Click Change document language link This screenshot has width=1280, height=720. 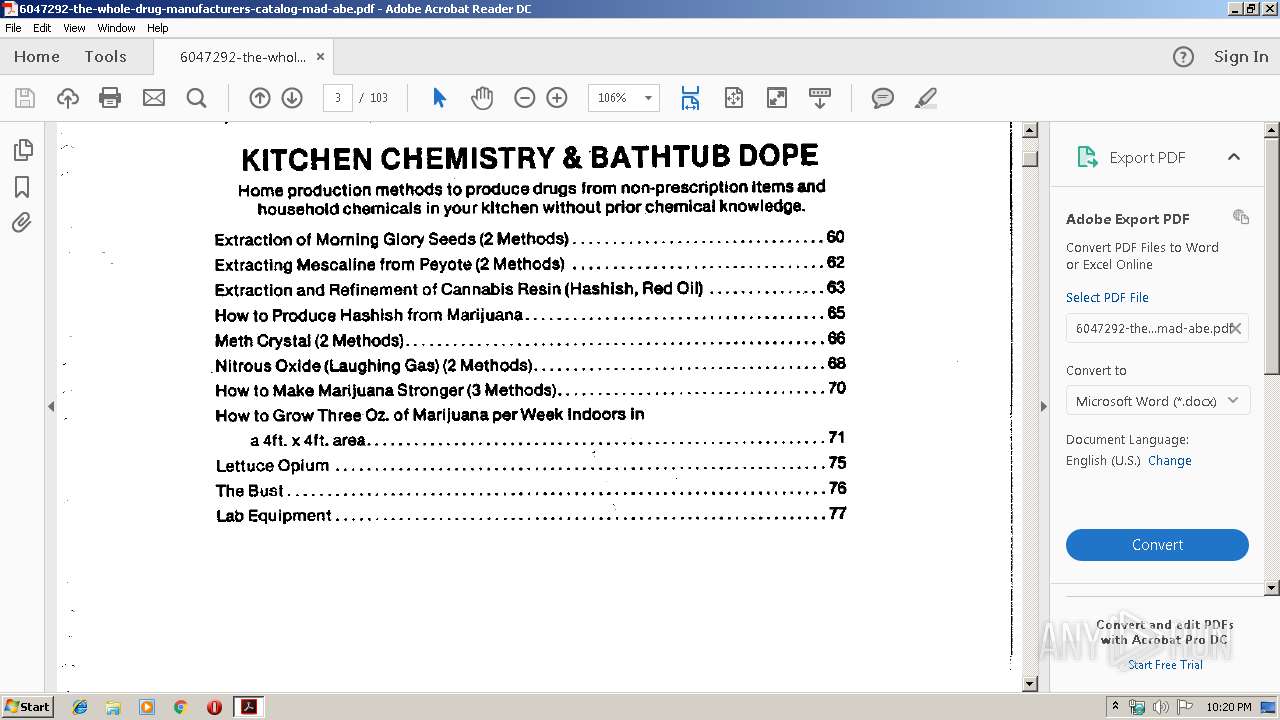coord(1170,461)
